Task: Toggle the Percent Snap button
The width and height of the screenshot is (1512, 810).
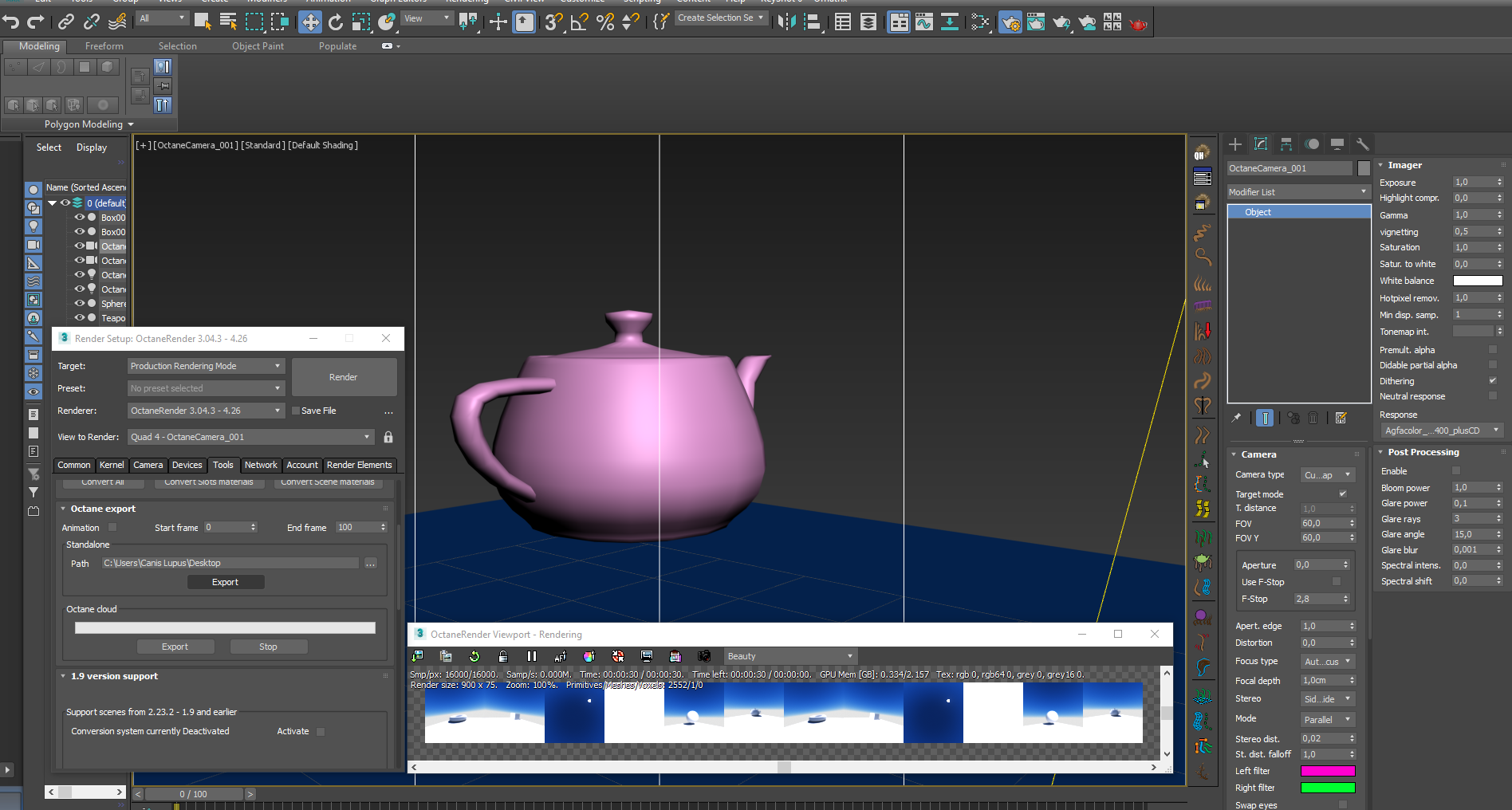Action: click(605, 22)
